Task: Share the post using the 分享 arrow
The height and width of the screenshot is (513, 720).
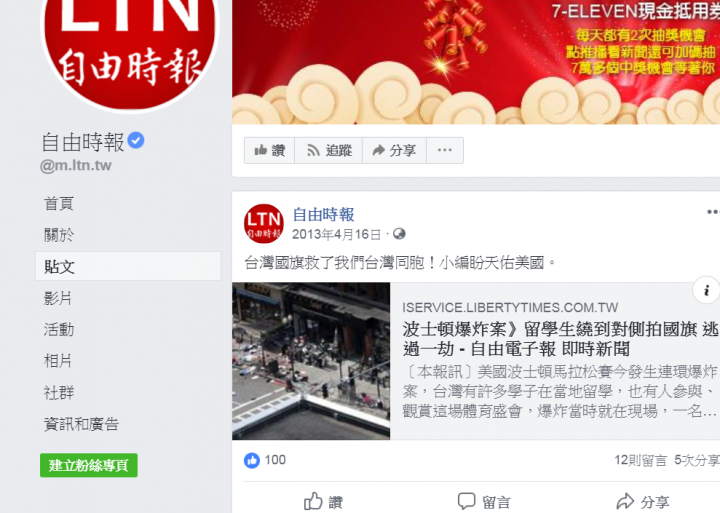Action: tap(643, 502)
